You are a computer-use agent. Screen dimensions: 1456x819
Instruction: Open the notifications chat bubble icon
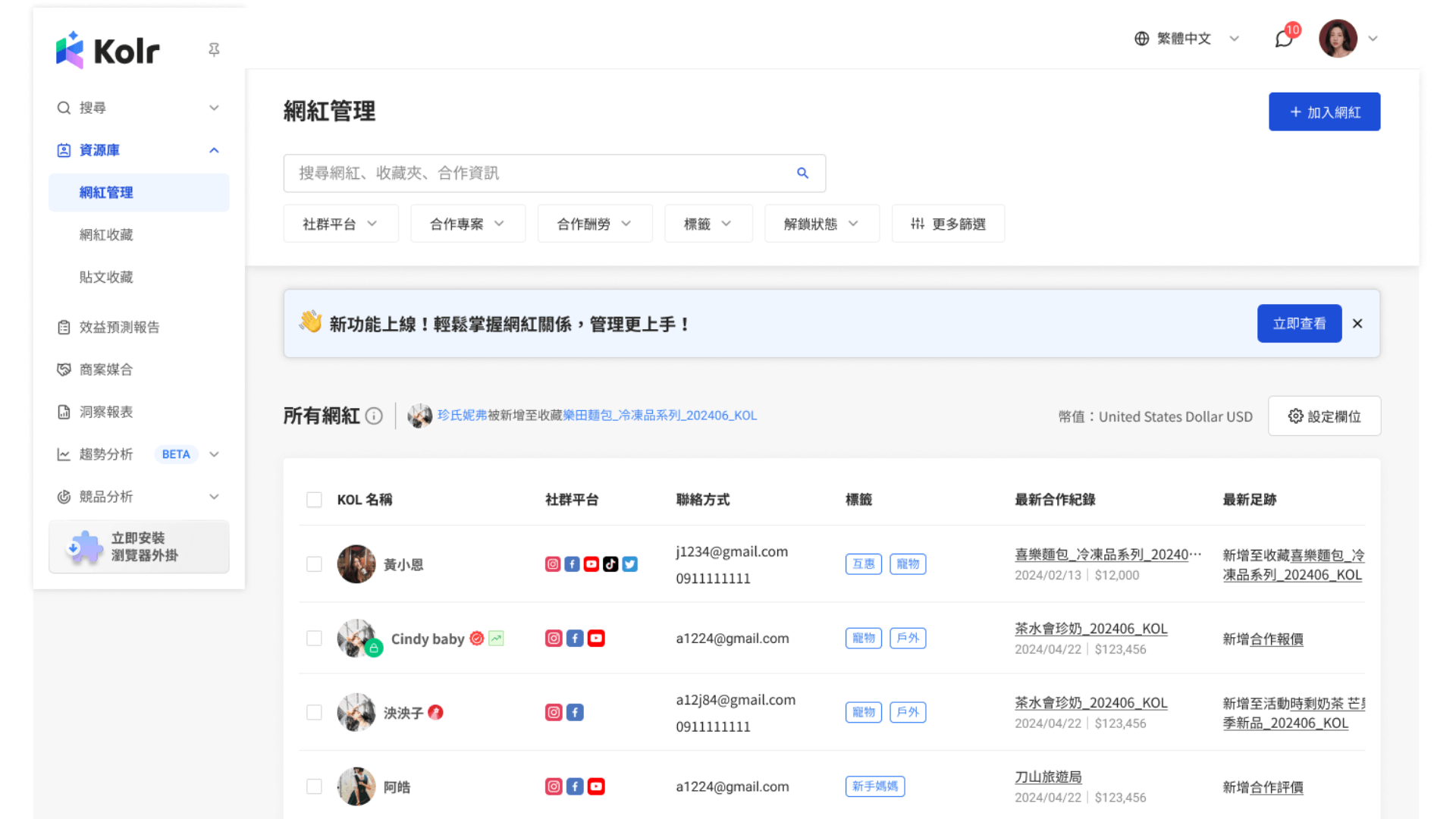(1283, 38)
